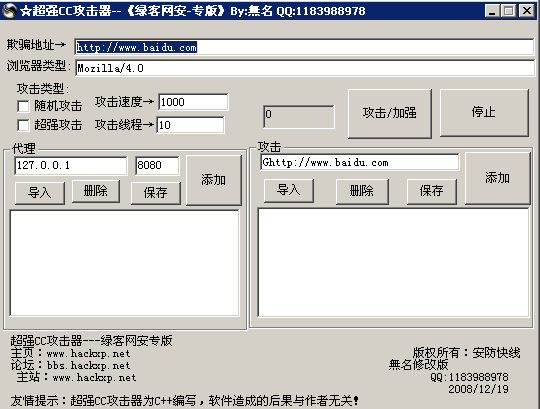The width and height of the screenshot is (540, 409).
Task: Click 添加 button in 代理 group
Action: tap(214, 180)
